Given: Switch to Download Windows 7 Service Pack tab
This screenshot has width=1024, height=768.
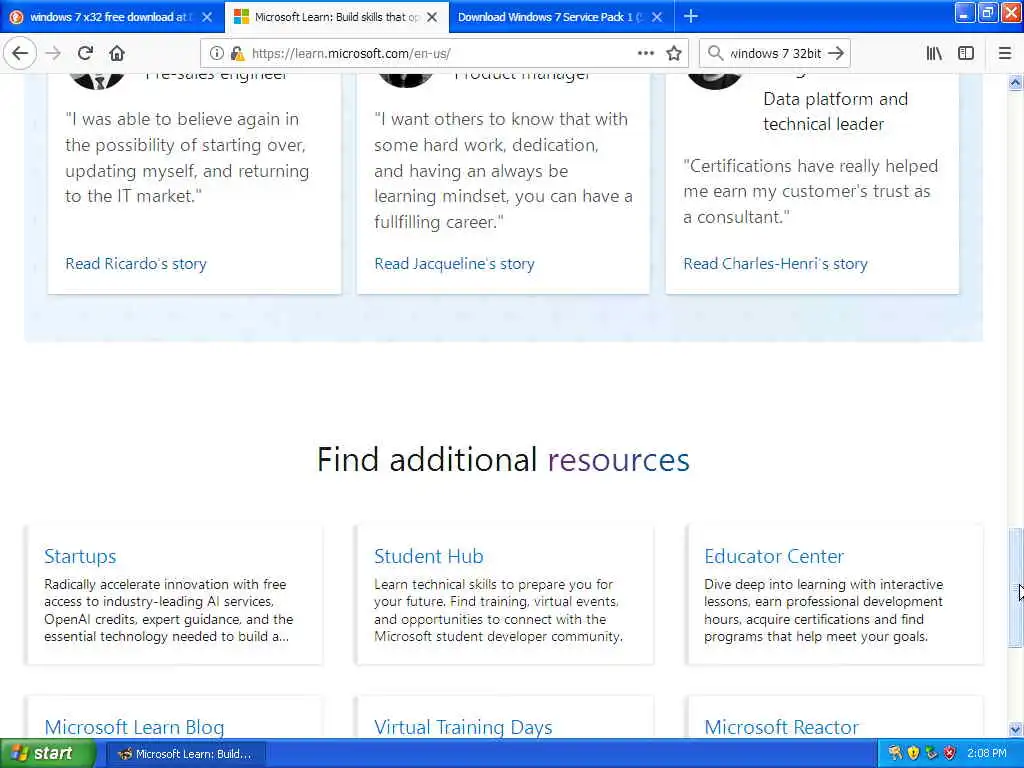Looking at the screenshot, I should coord(561,17).
